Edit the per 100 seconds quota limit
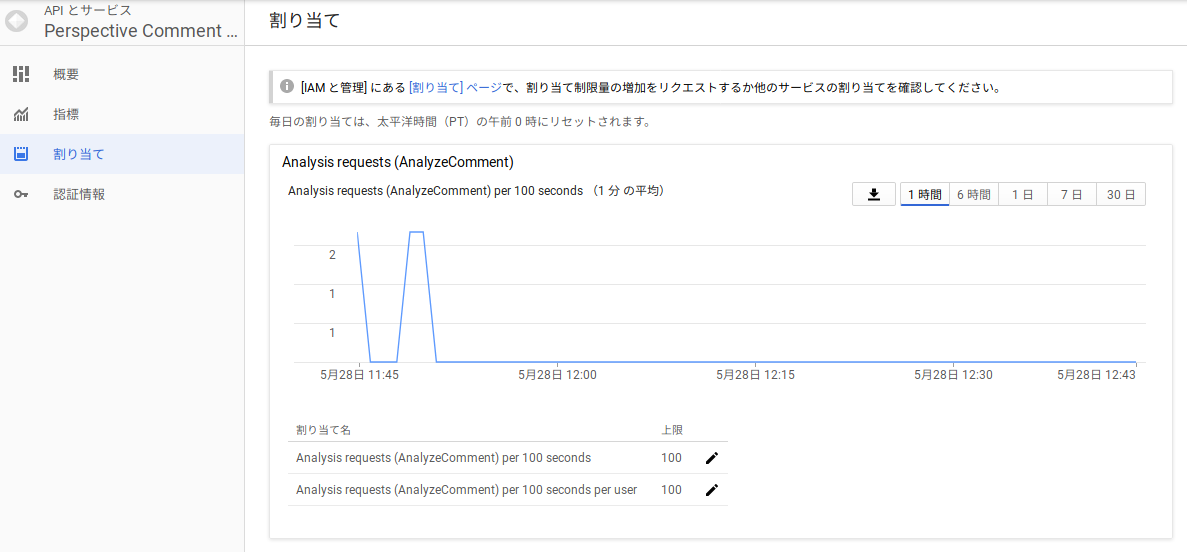 point(711,458)
